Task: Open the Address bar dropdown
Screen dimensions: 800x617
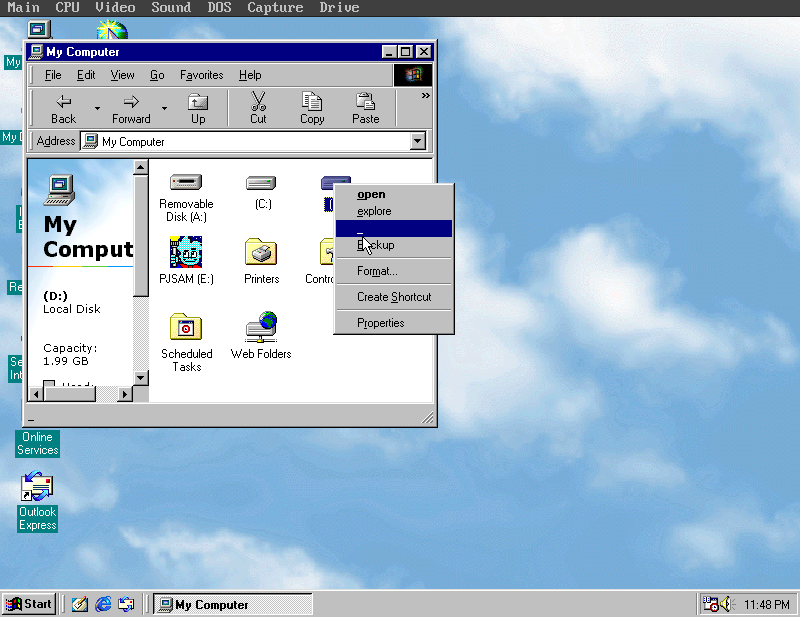Action: 419,141
